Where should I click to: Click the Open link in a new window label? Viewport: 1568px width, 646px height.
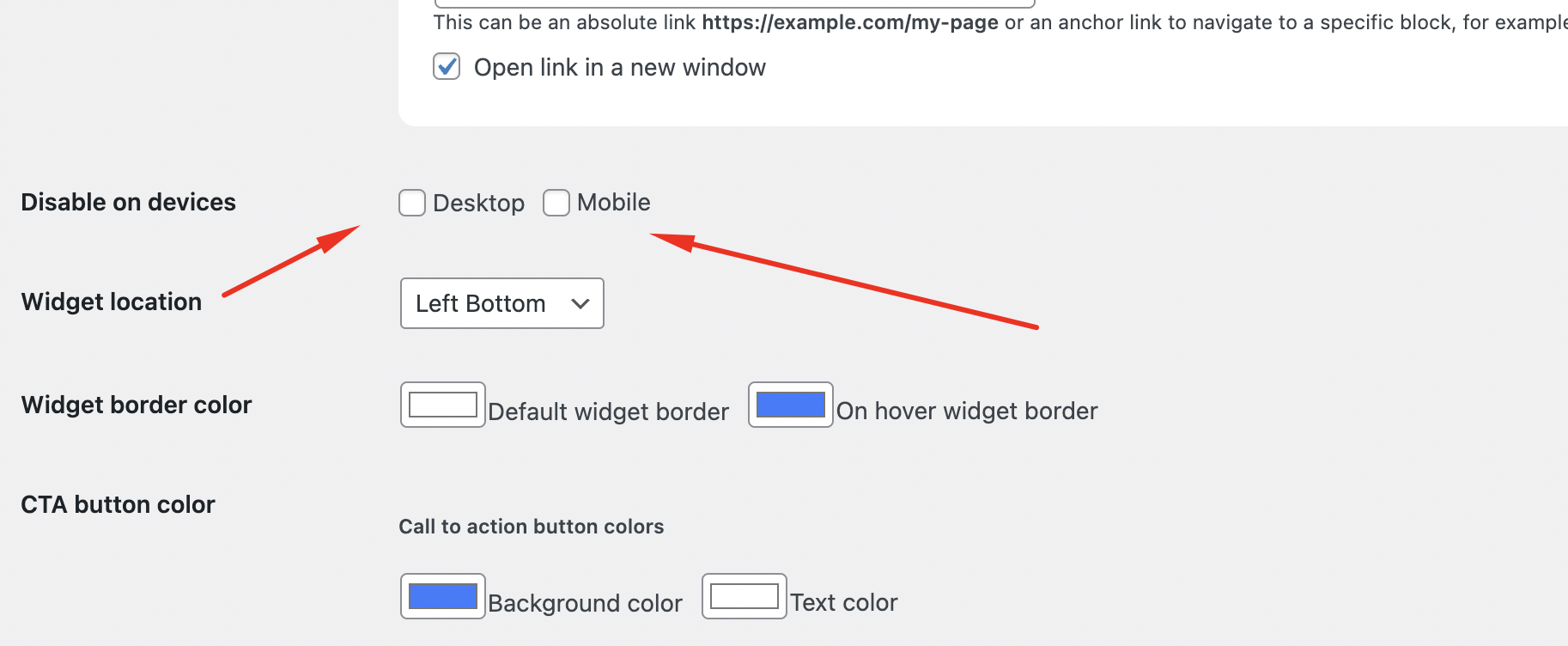[619, 67]
